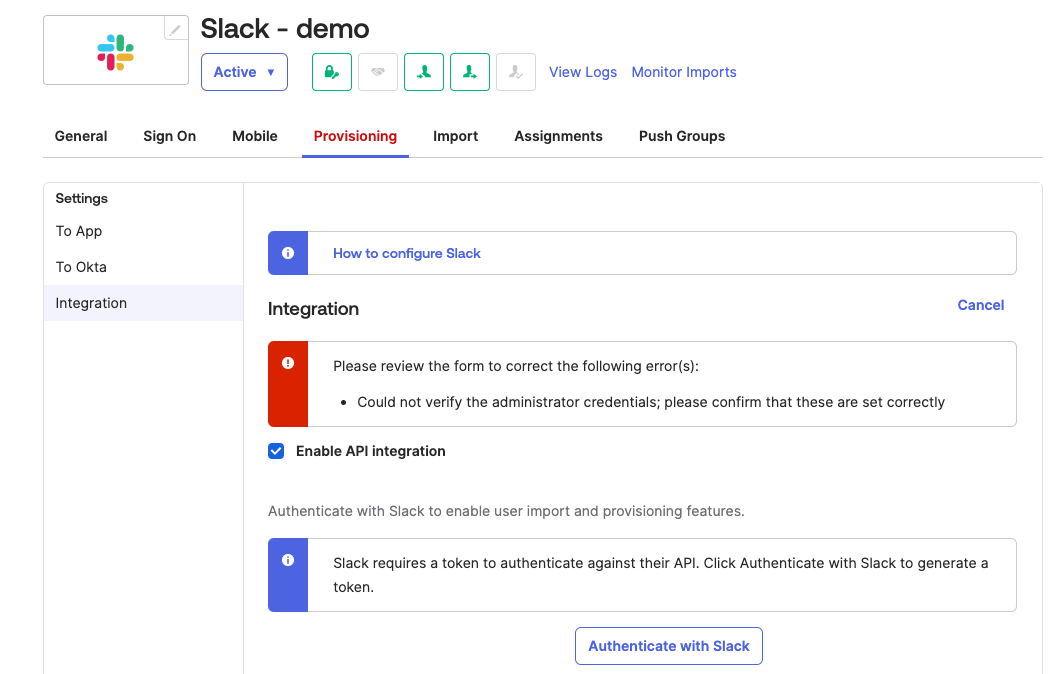Click the second green user push icon
The height and width of the screenshot is (674, 1061).
[470, 72]
